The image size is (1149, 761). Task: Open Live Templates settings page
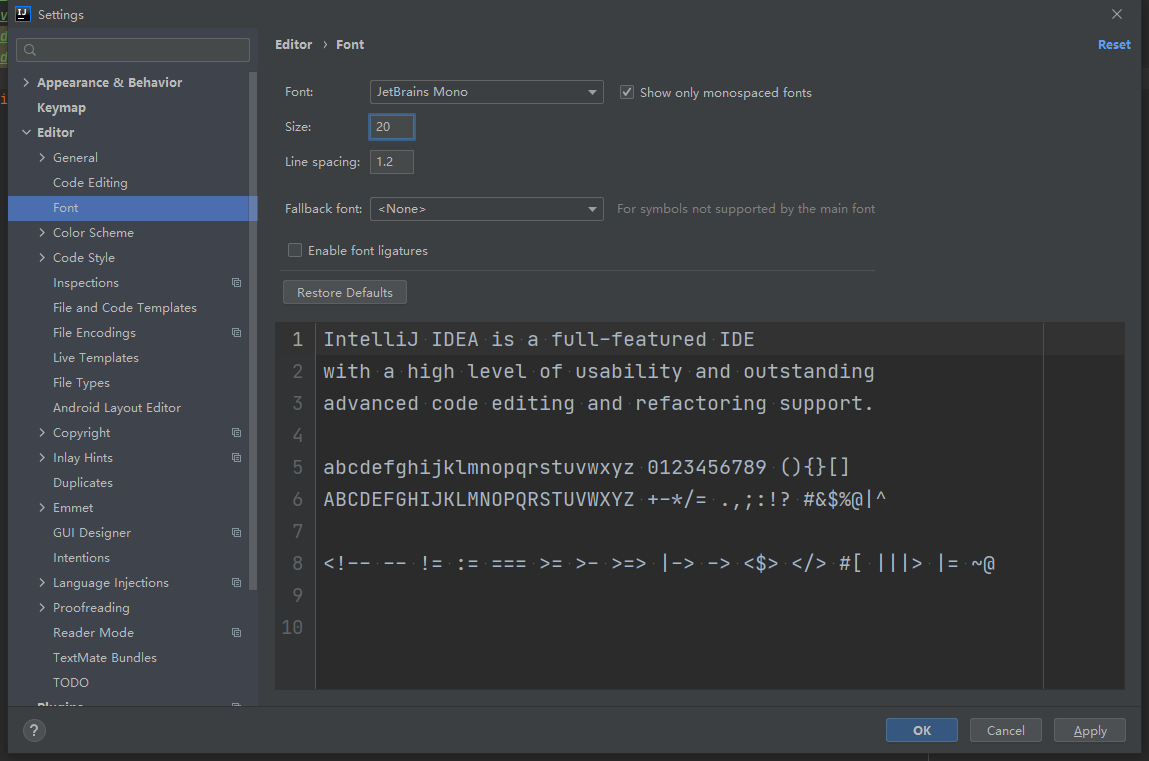click(x=96, y=357)
